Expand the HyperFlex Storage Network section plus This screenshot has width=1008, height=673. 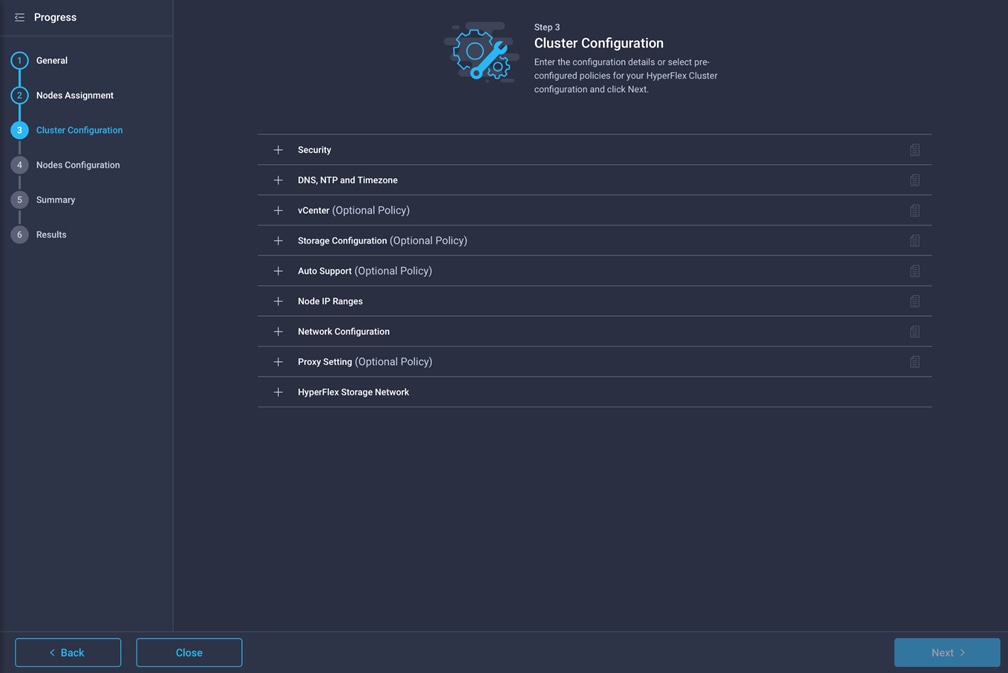point(278,391)
